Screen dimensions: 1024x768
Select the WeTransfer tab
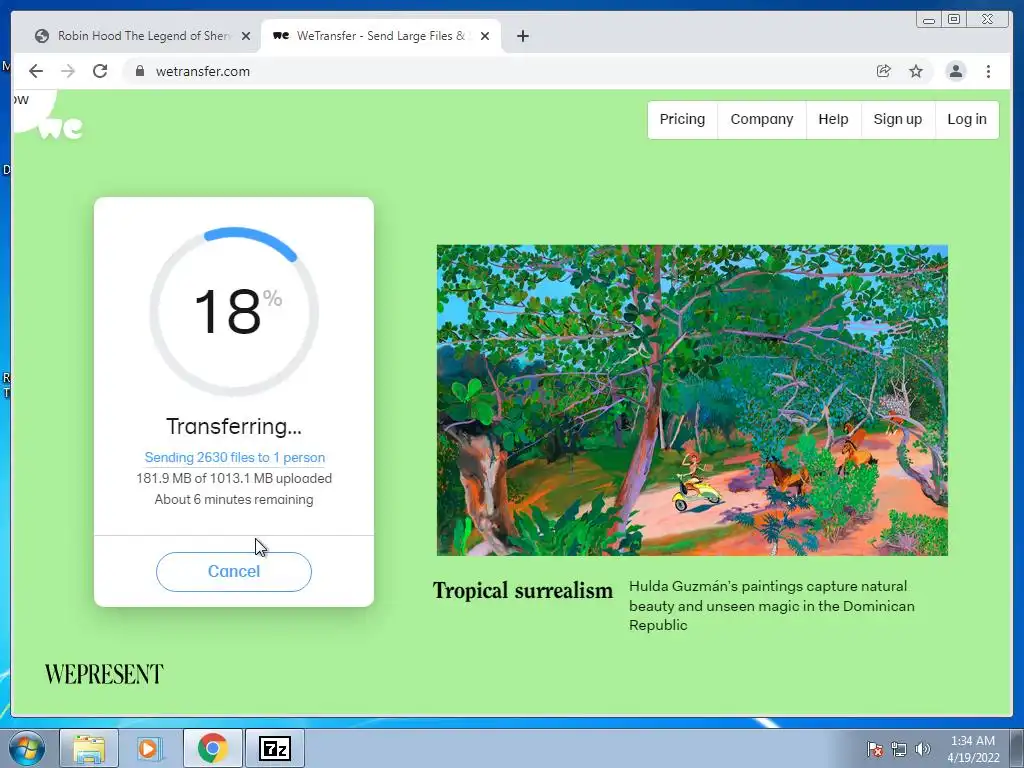(381, 36)
